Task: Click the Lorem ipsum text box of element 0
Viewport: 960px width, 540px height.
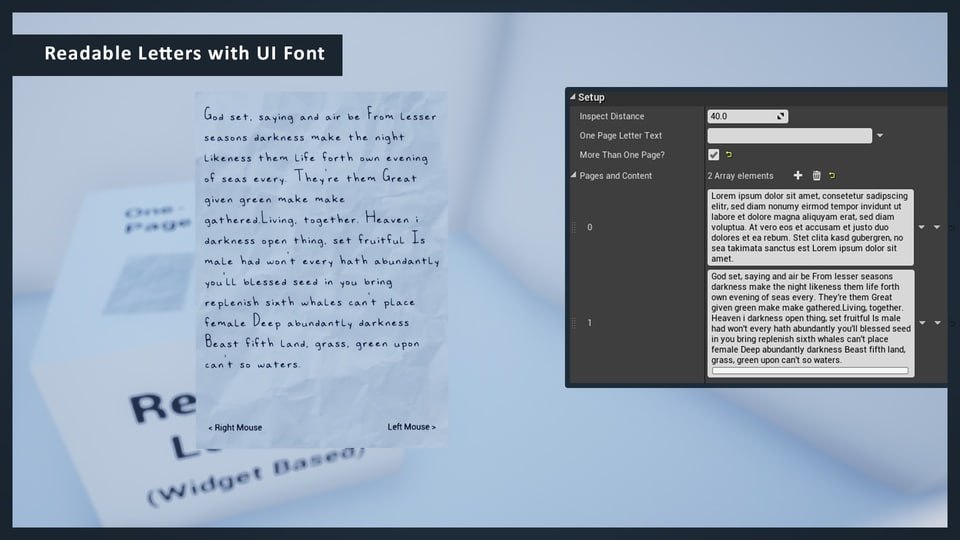Action: pos(810,227)
